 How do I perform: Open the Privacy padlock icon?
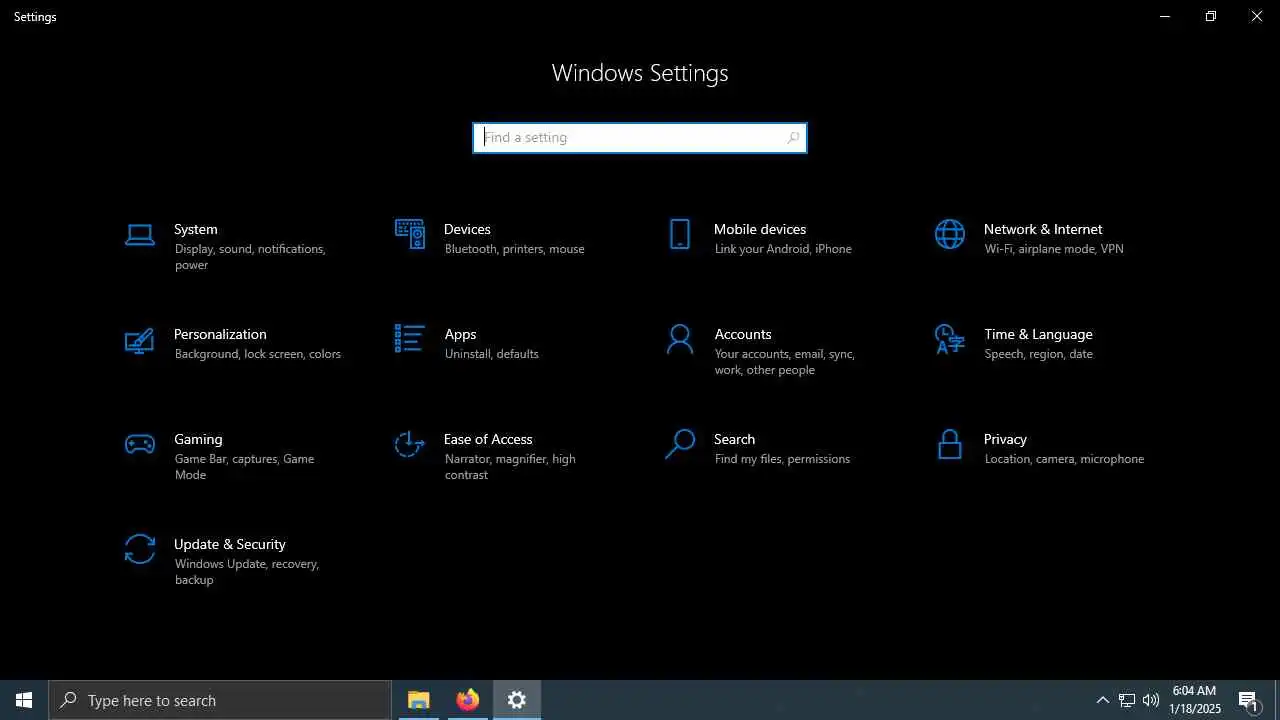pyautogui.click(x=950, y=444)
